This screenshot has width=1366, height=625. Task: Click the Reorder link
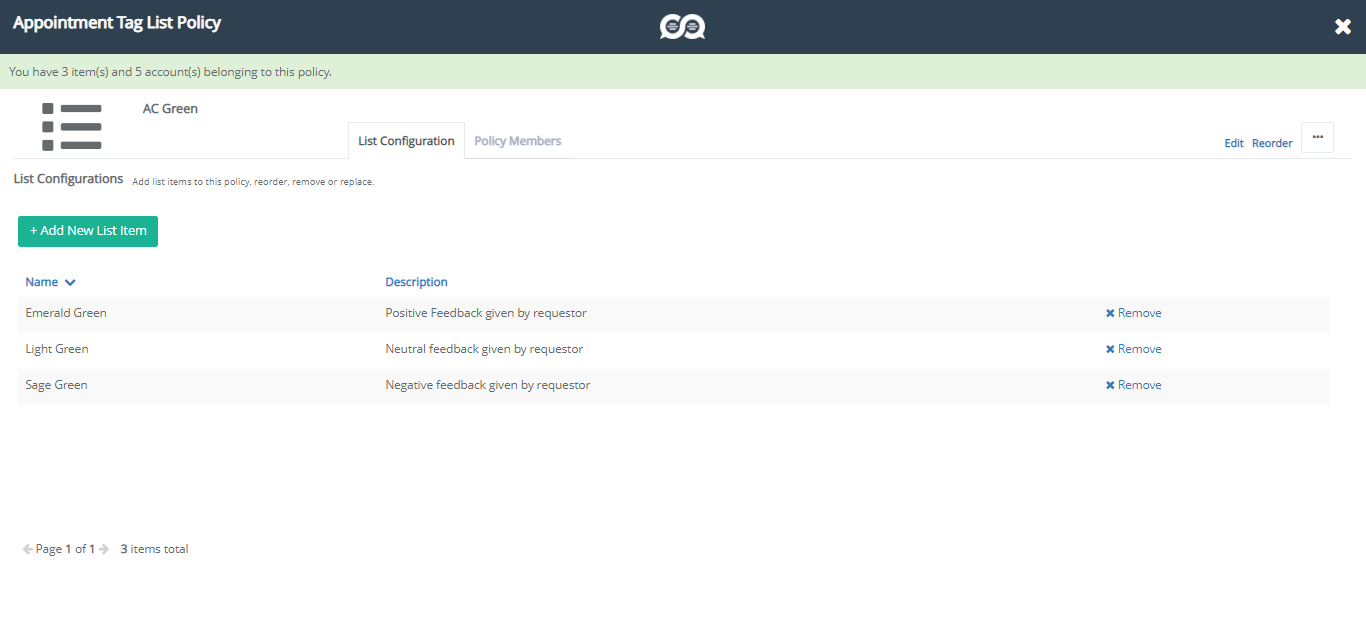1272,143
